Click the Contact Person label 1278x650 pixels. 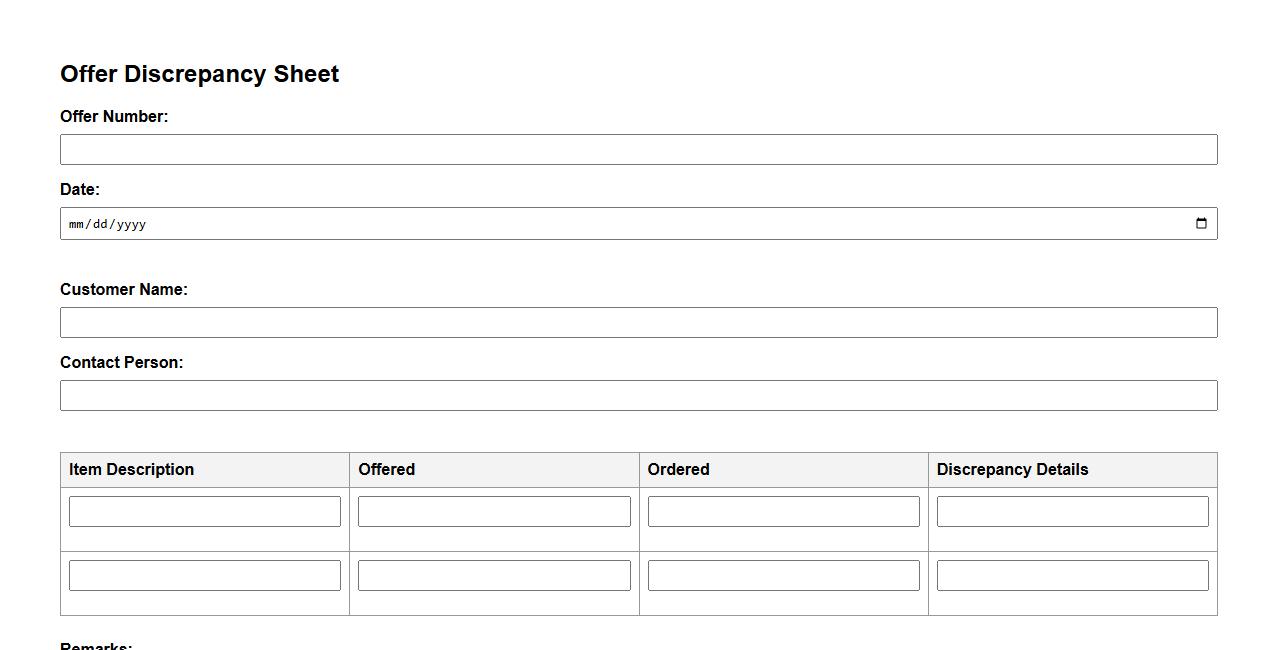click(122, 363)
